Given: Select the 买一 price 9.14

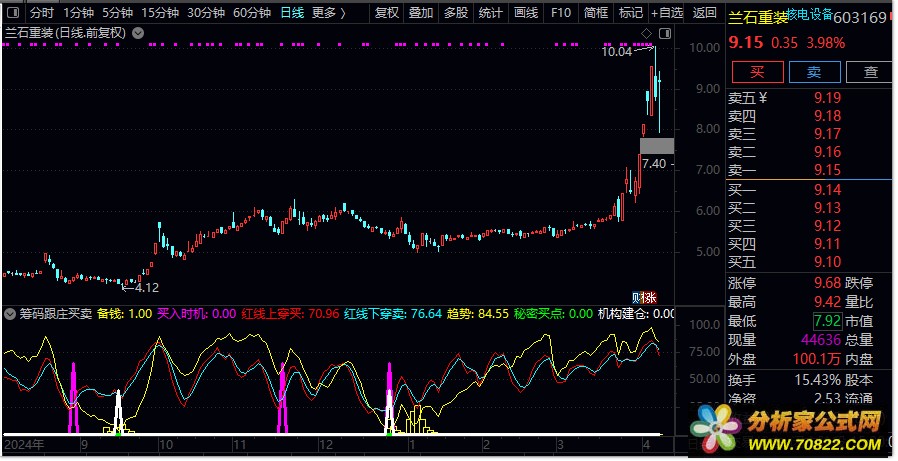Looking at the screenshot, I should pyautogui.click(x=828, y=190).
